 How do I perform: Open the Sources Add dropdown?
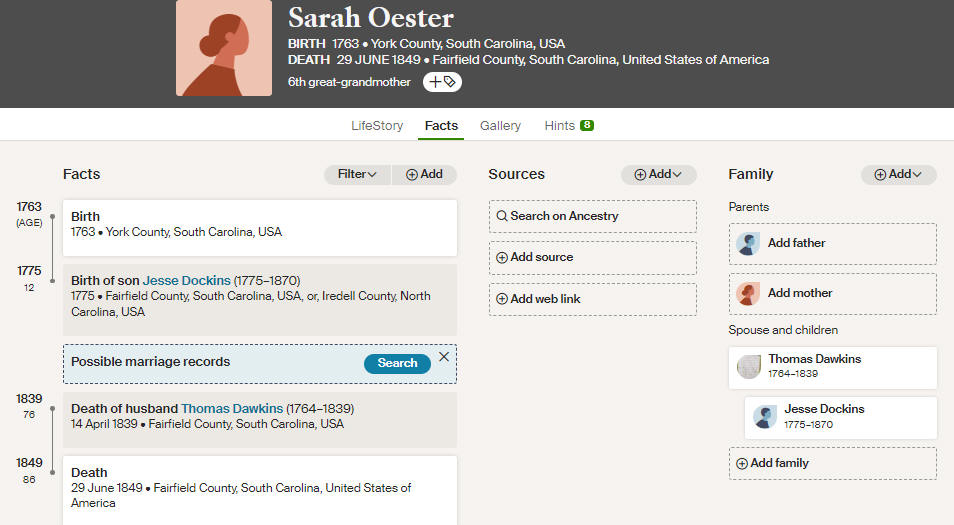658,175
